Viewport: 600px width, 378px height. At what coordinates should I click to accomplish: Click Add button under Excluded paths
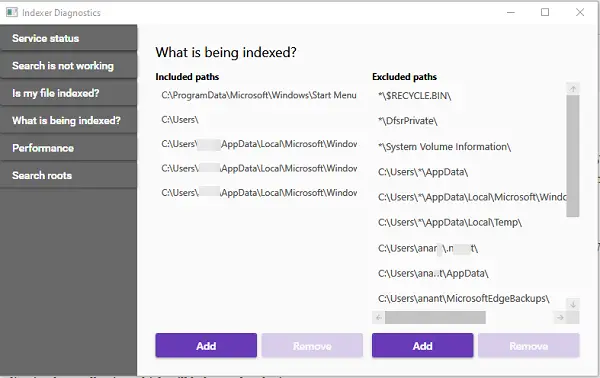[422, 345]
